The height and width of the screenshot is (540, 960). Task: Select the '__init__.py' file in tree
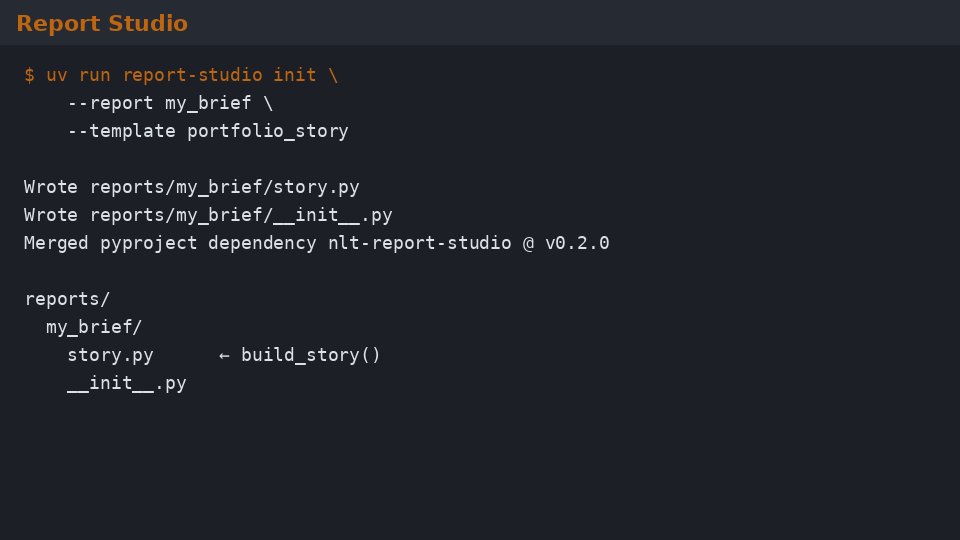click(x=127, y=383)
